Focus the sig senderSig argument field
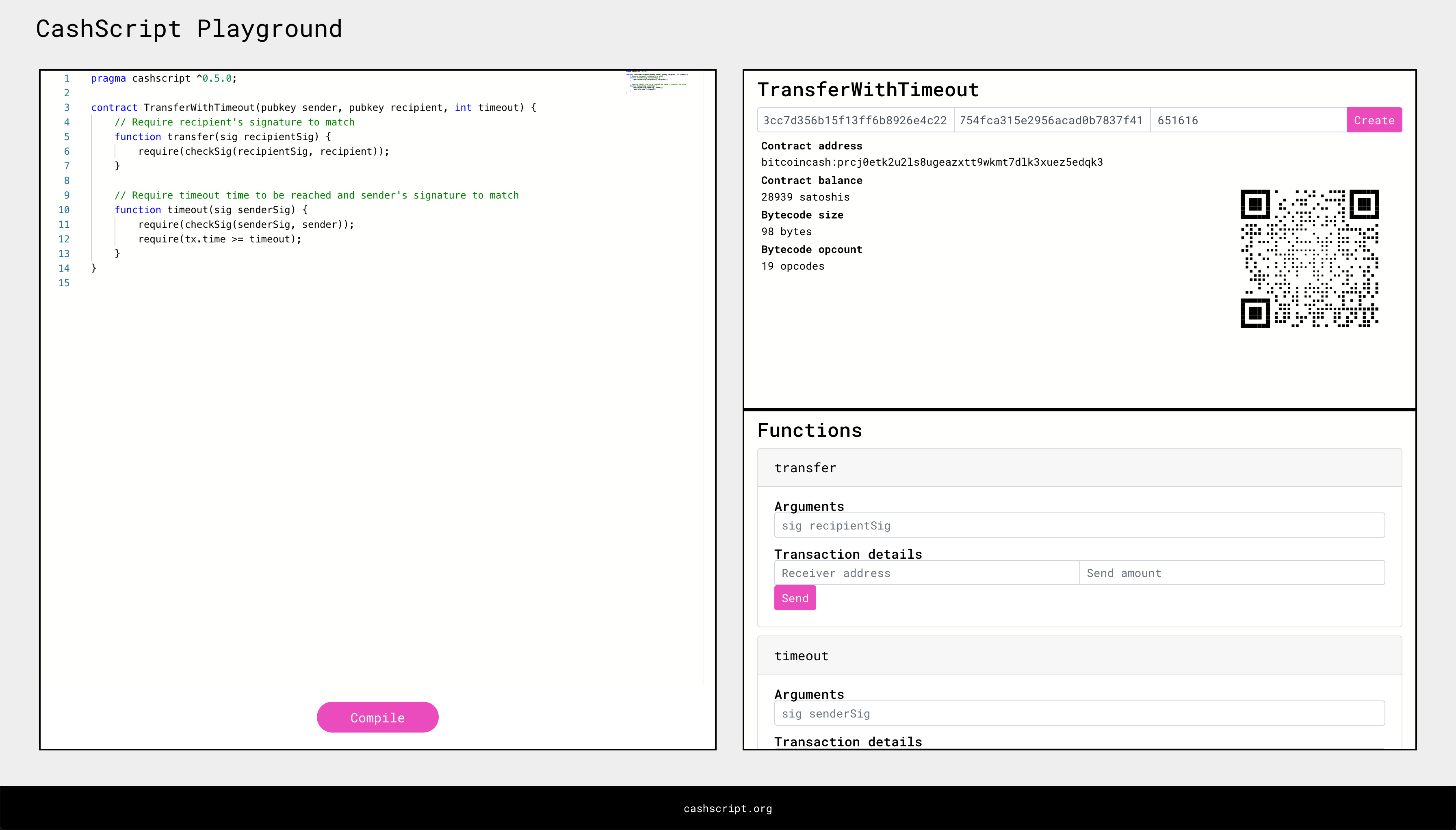Image resolution: width=1456 pixels, height=830 pixels. tap(1079, 713)
